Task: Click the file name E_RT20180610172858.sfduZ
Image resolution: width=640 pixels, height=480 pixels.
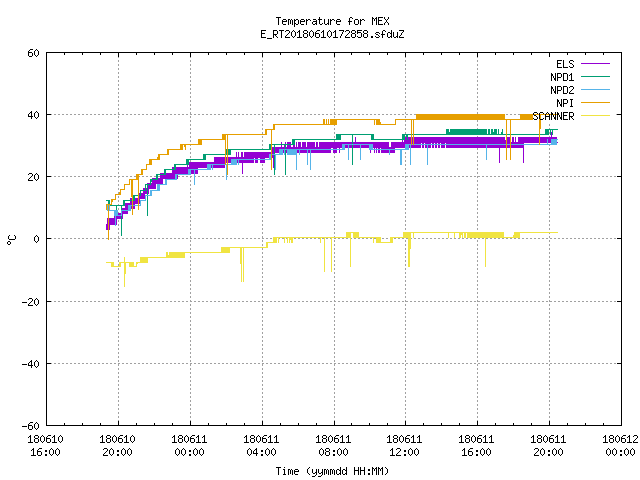Action: [x=332, y=34]
